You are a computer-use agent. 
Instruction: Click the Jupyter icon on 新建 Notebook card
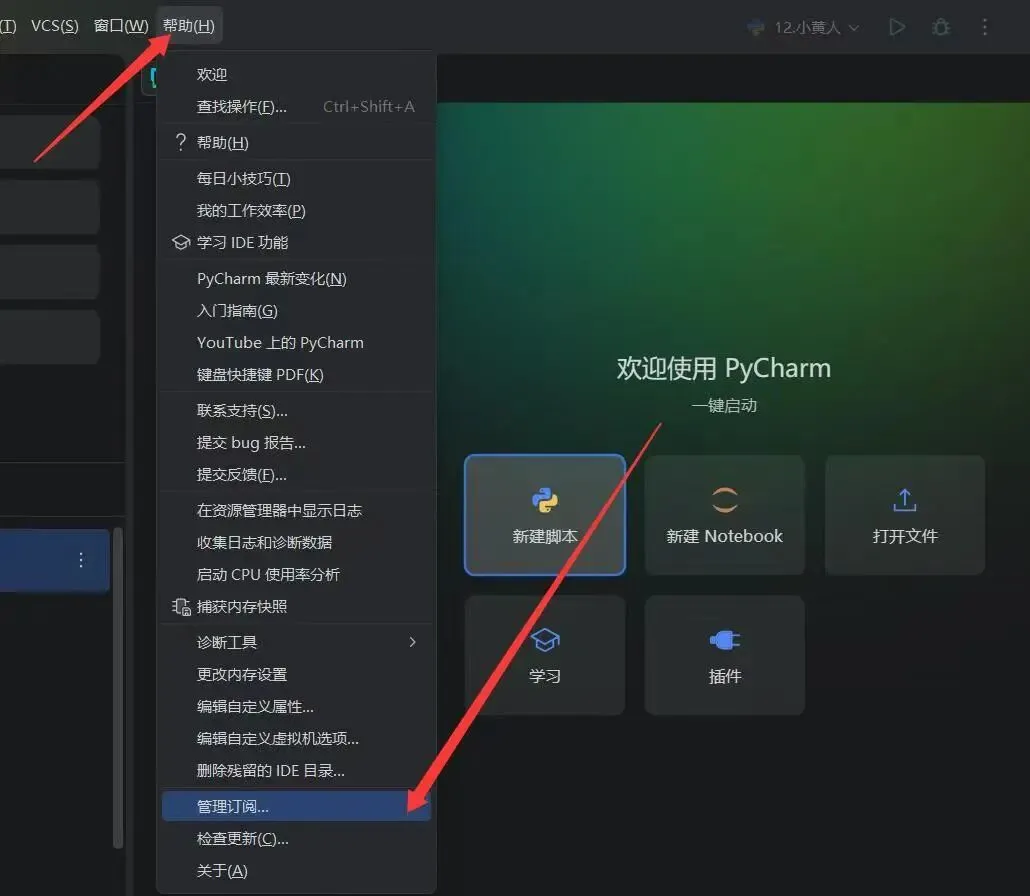(725, 500)
